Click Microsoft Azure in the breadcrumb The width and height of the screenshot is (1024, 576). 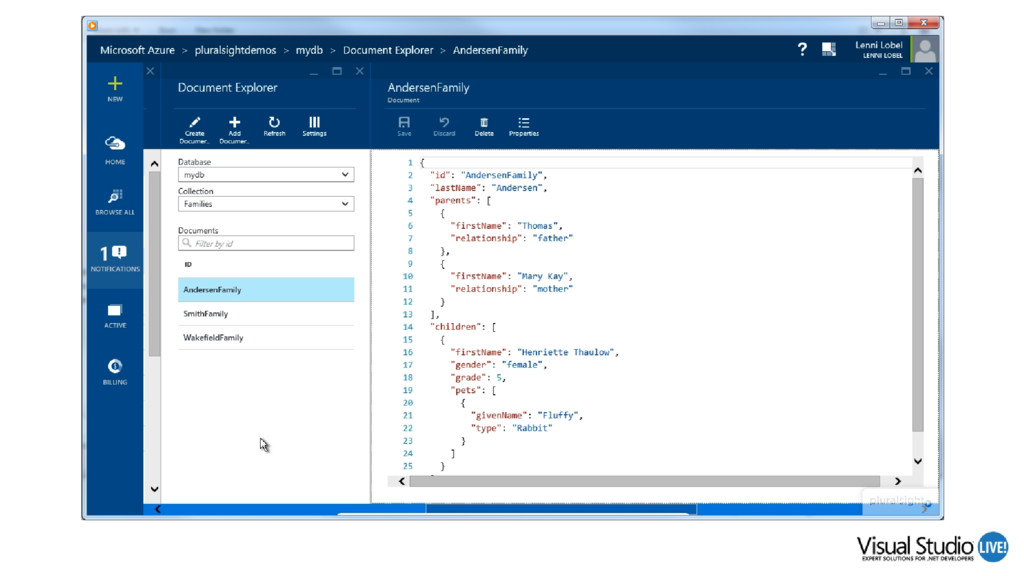(x=137, y=50)
